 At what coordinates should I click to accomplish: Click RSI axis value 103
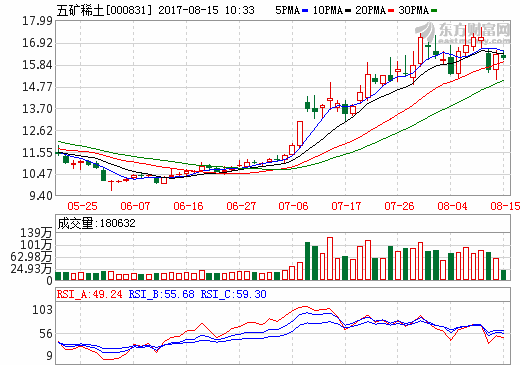(x=42, y=310)
